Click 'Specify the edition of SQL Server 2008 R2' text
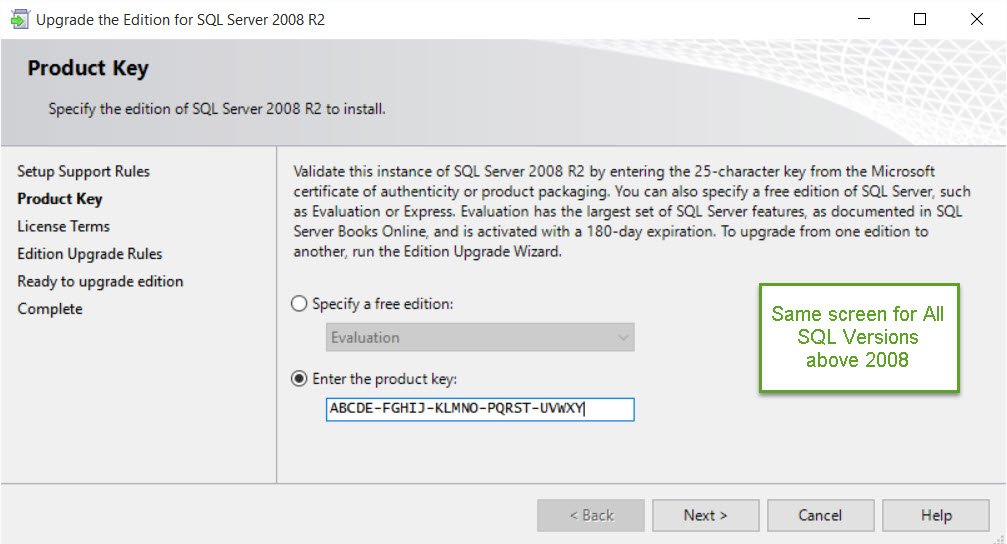Screen dimensions: 1007x544 pyautogui.click(x=217, y=109)
